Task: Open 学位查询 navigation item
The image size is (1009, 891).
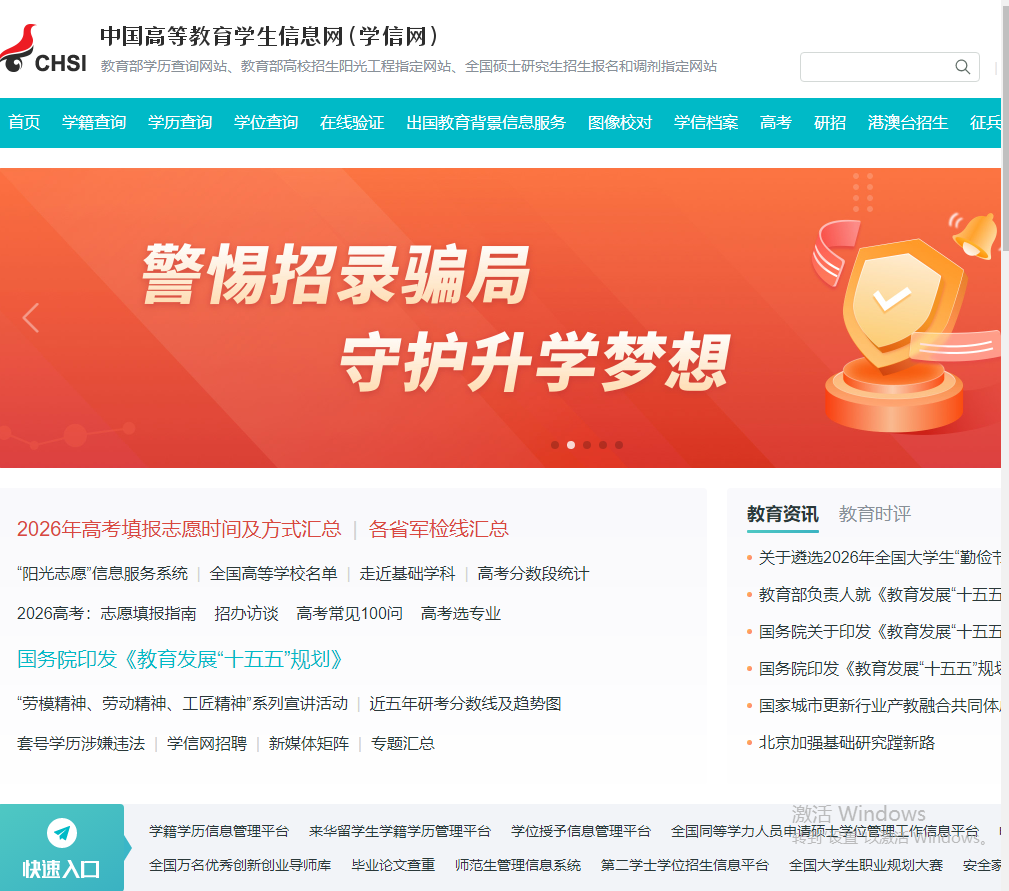Action: 266,122
